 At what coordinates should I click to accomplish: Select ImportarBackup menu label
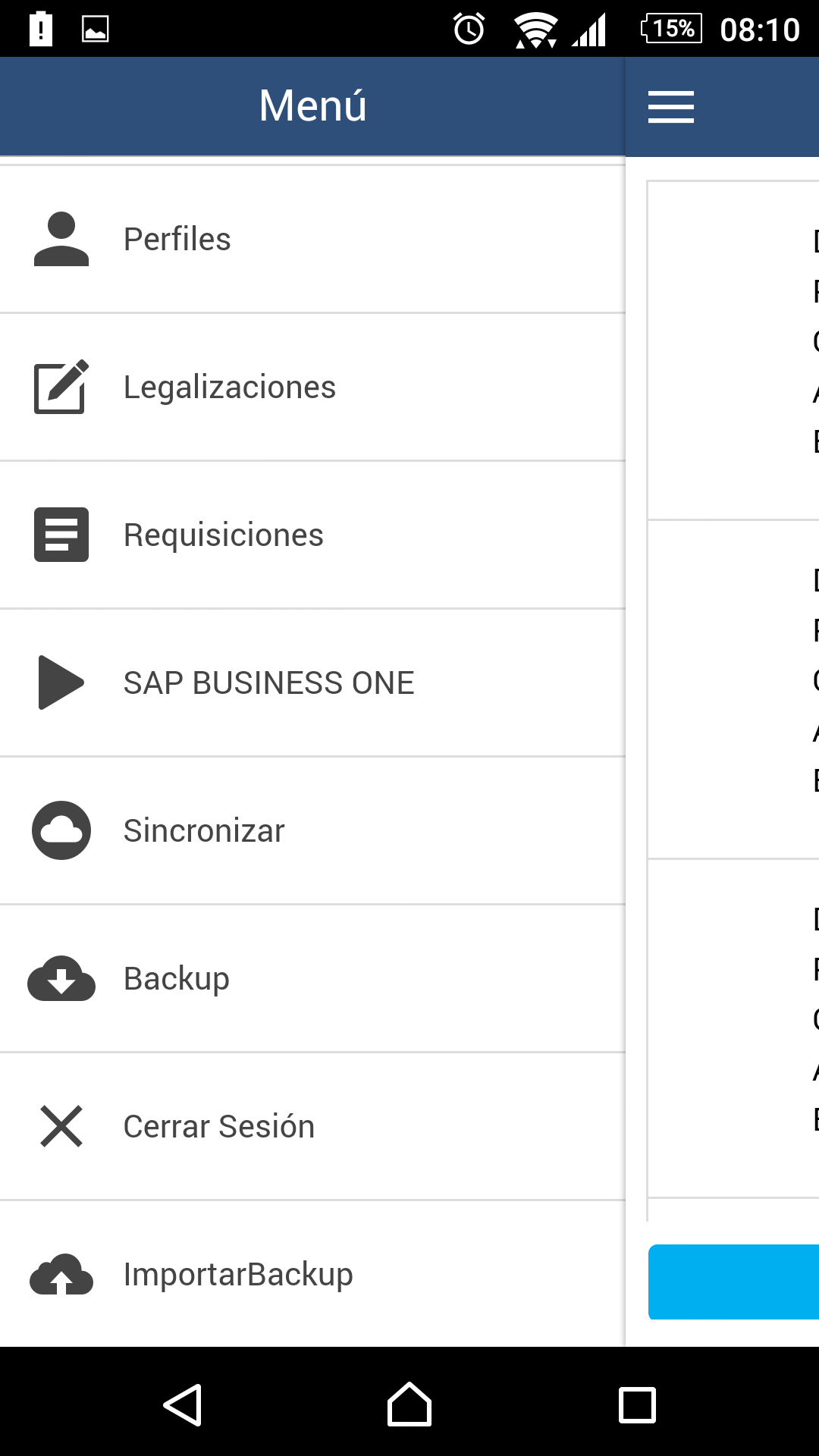point(238,1275)
